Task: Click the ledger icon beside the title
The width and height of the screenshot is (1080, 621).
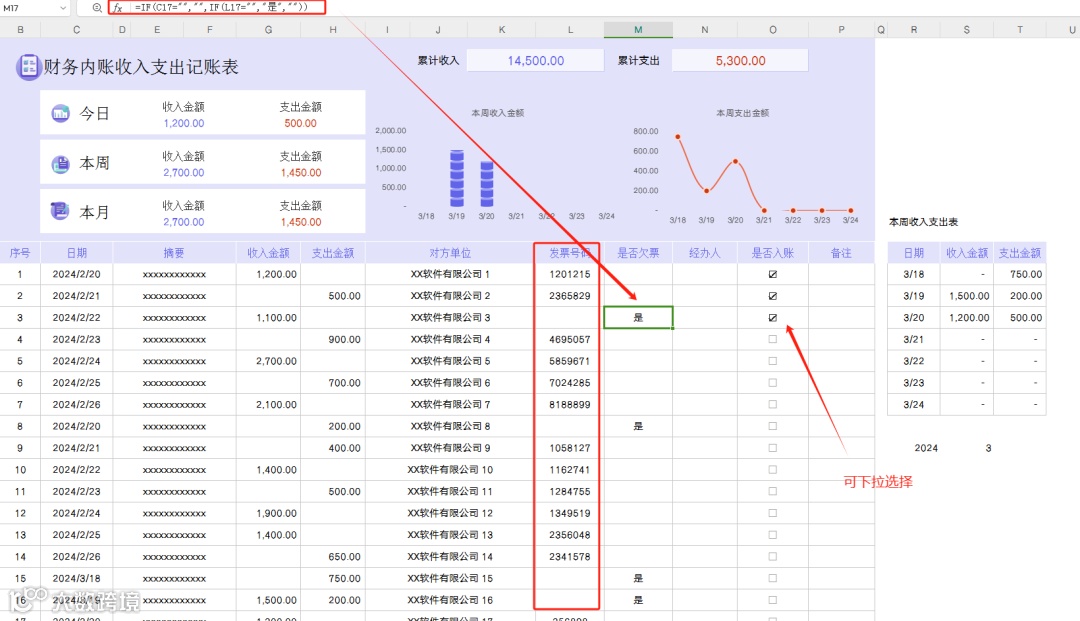Action: (29, 67)
